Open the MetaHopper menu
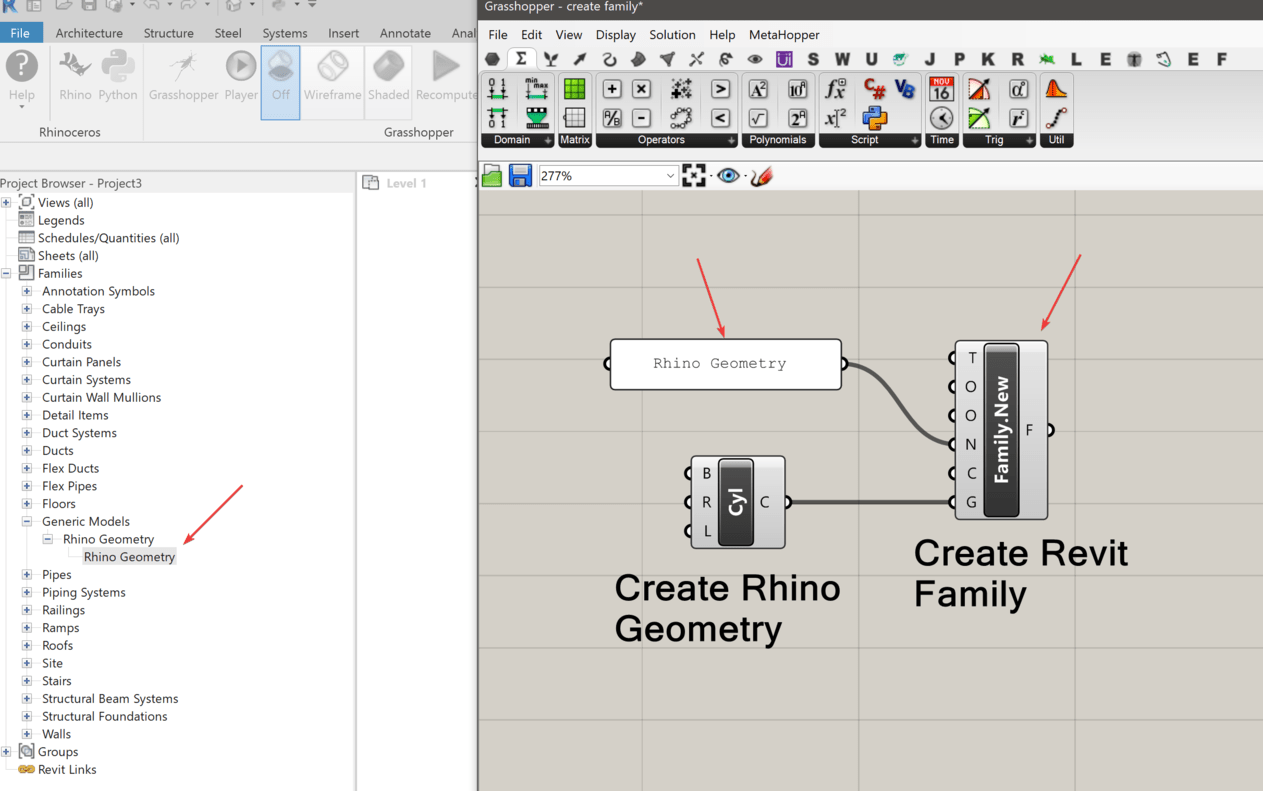 (x=784, y=35)
